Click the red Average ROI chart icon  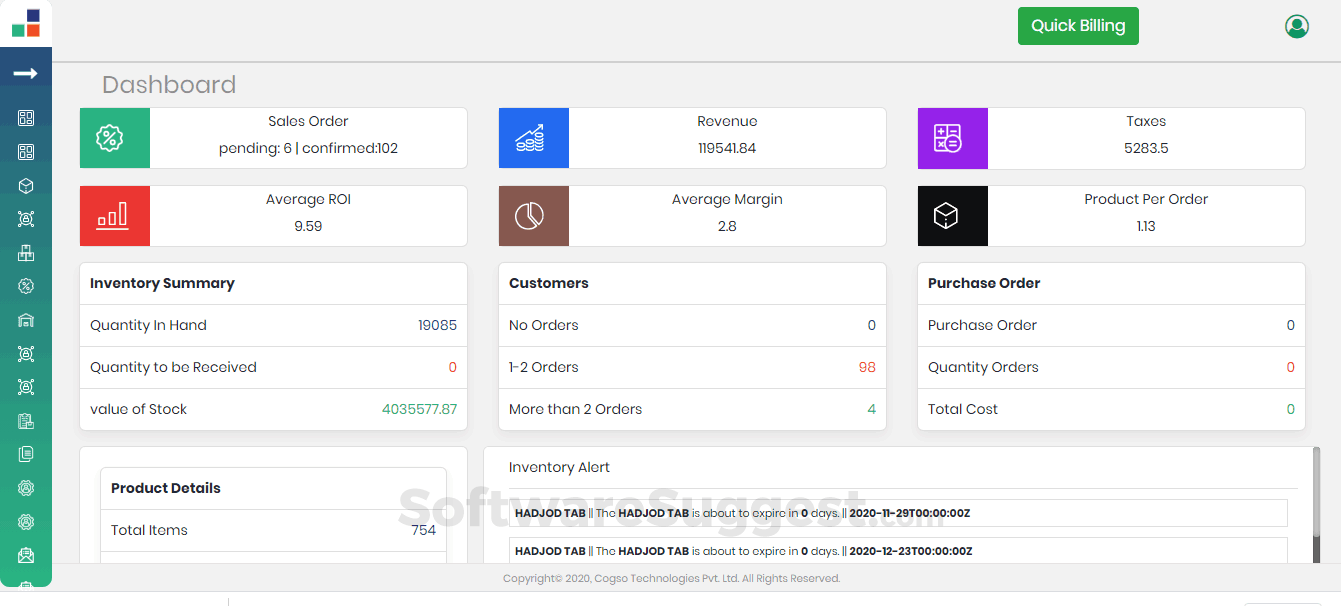114,216
